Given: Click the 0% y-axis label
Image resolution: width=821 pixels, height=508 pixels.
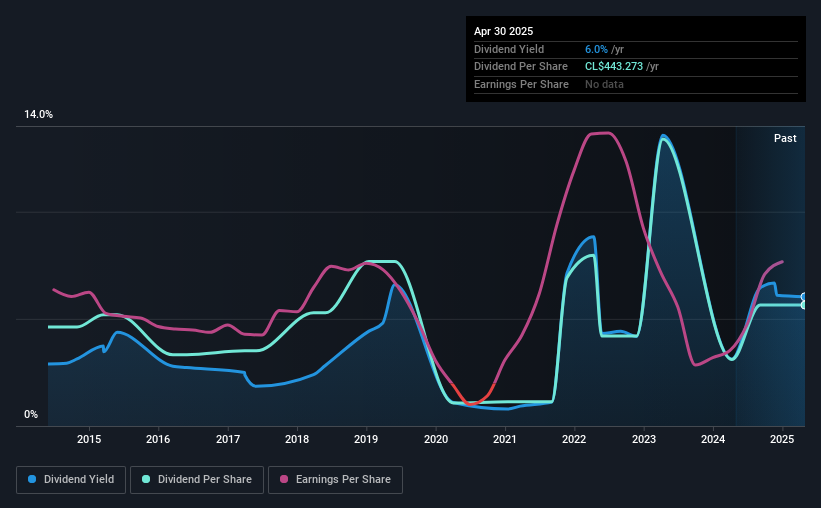Looking at the screenshot, I should (x=31, y=414).
